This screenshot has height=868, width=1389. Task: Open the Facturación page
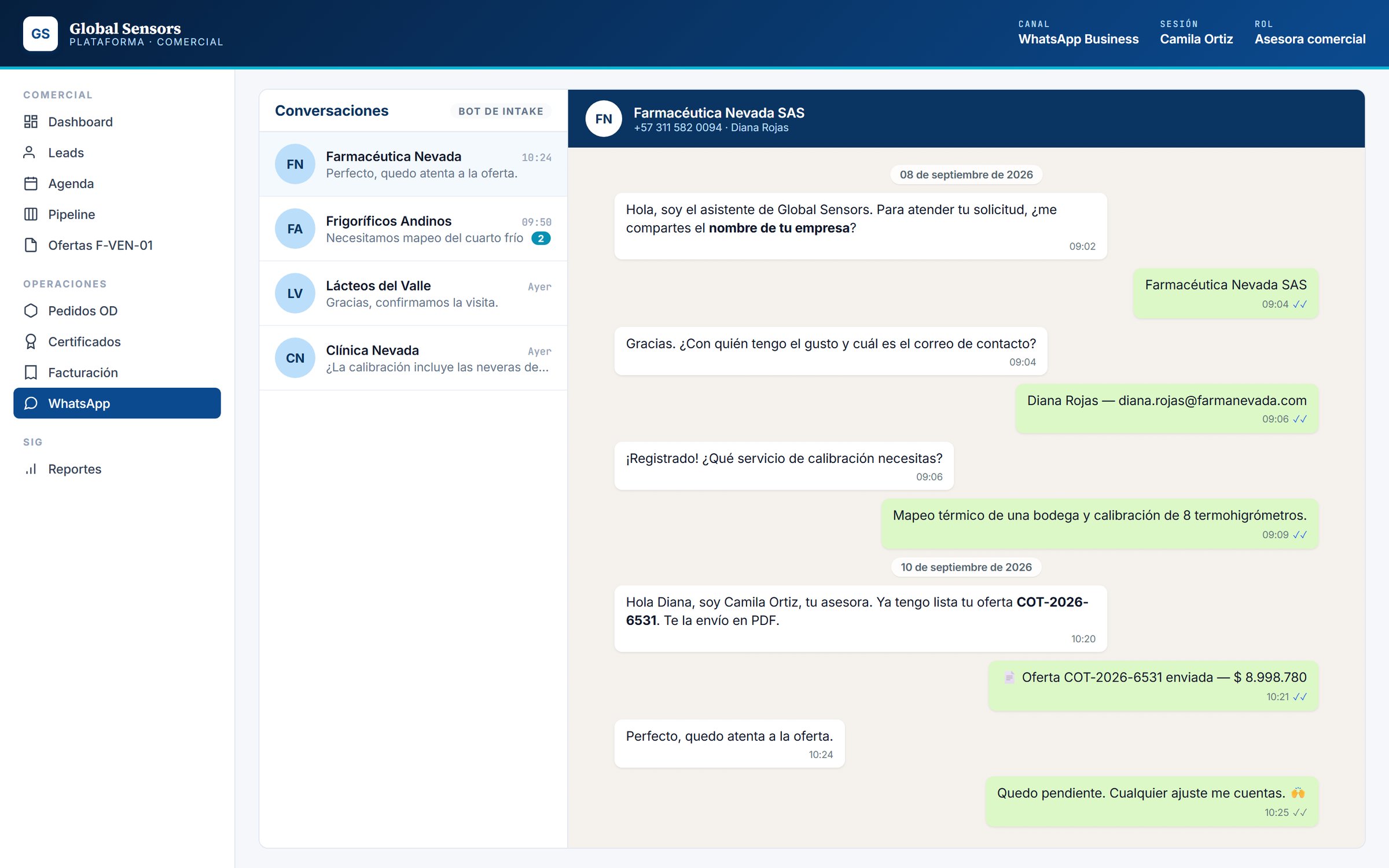click(117, 372)
